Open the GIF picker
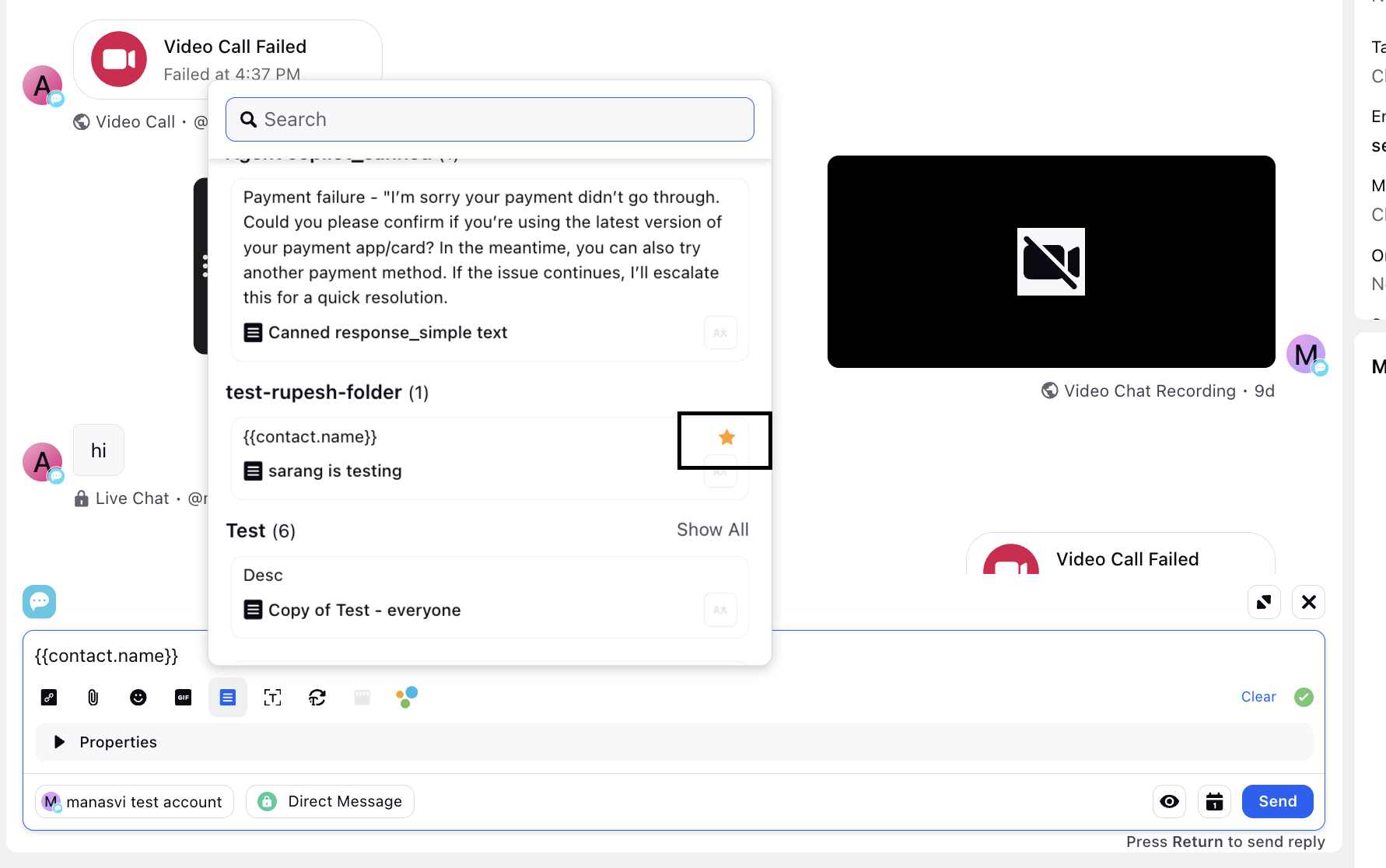 click(184, 697)
